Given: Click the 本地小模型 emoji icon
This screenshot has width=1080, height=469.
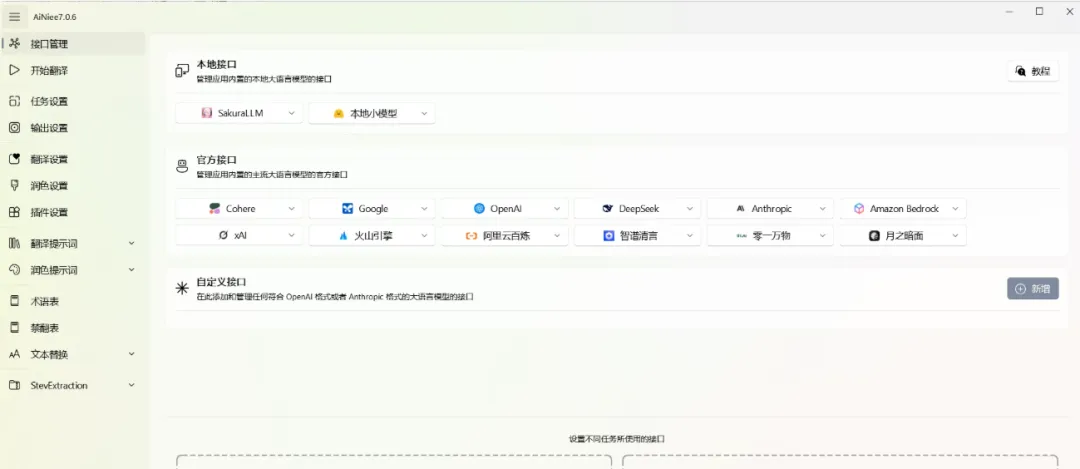Looking at the screenshot, I should (338, 114).
